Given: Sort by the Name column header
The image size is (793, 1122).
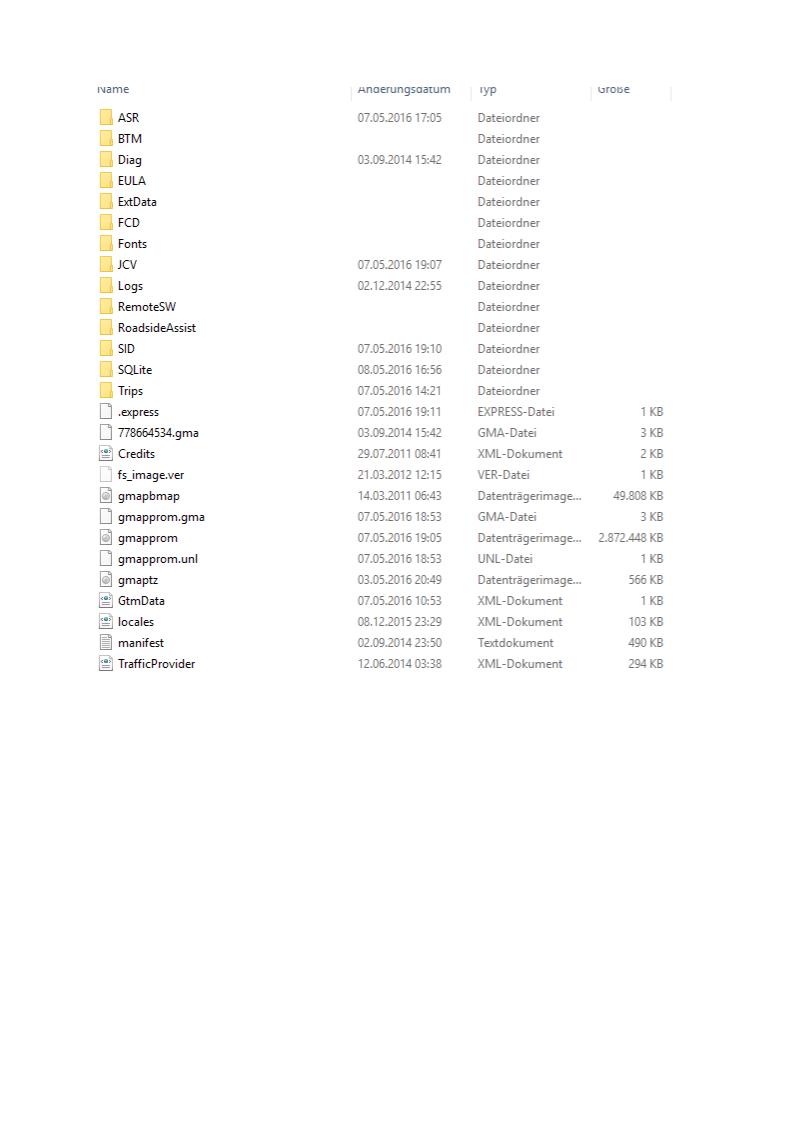Looking at the screenshot, I should pos(113,89).
